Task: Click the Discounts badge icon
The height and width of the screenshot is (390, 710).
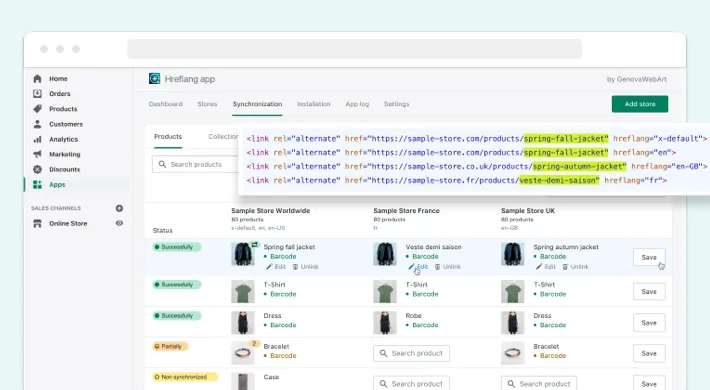Action: [38, 169]
